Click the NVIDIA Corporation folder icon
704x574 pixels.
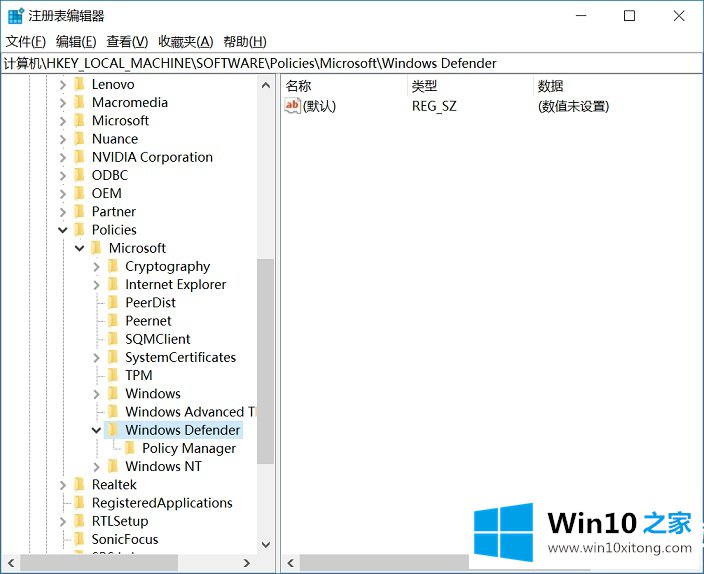(x=79, y=157)
